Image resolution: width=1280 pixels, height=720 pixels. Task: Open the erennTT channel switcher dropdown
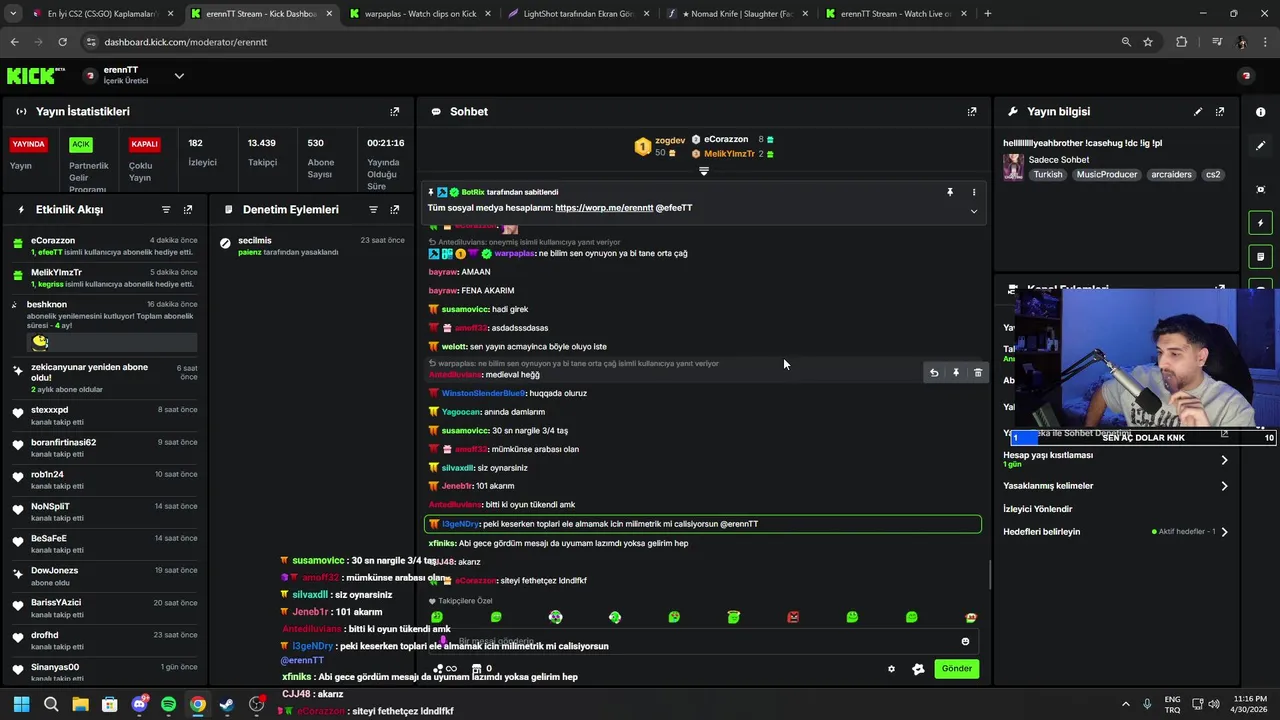(x=179, y=76)
